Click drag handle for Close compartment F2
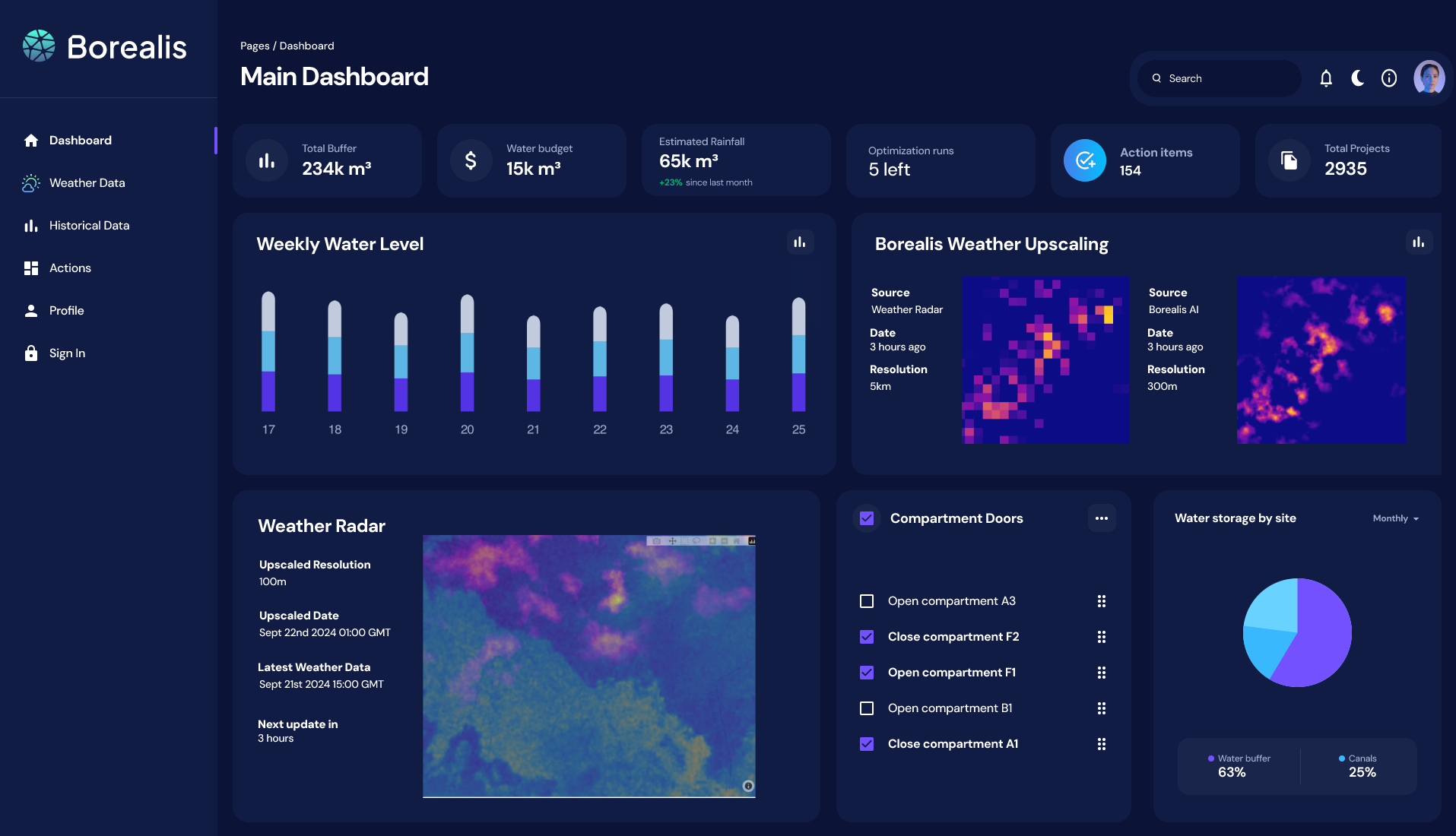The image size is (1456, 836). pos(1102,637)
